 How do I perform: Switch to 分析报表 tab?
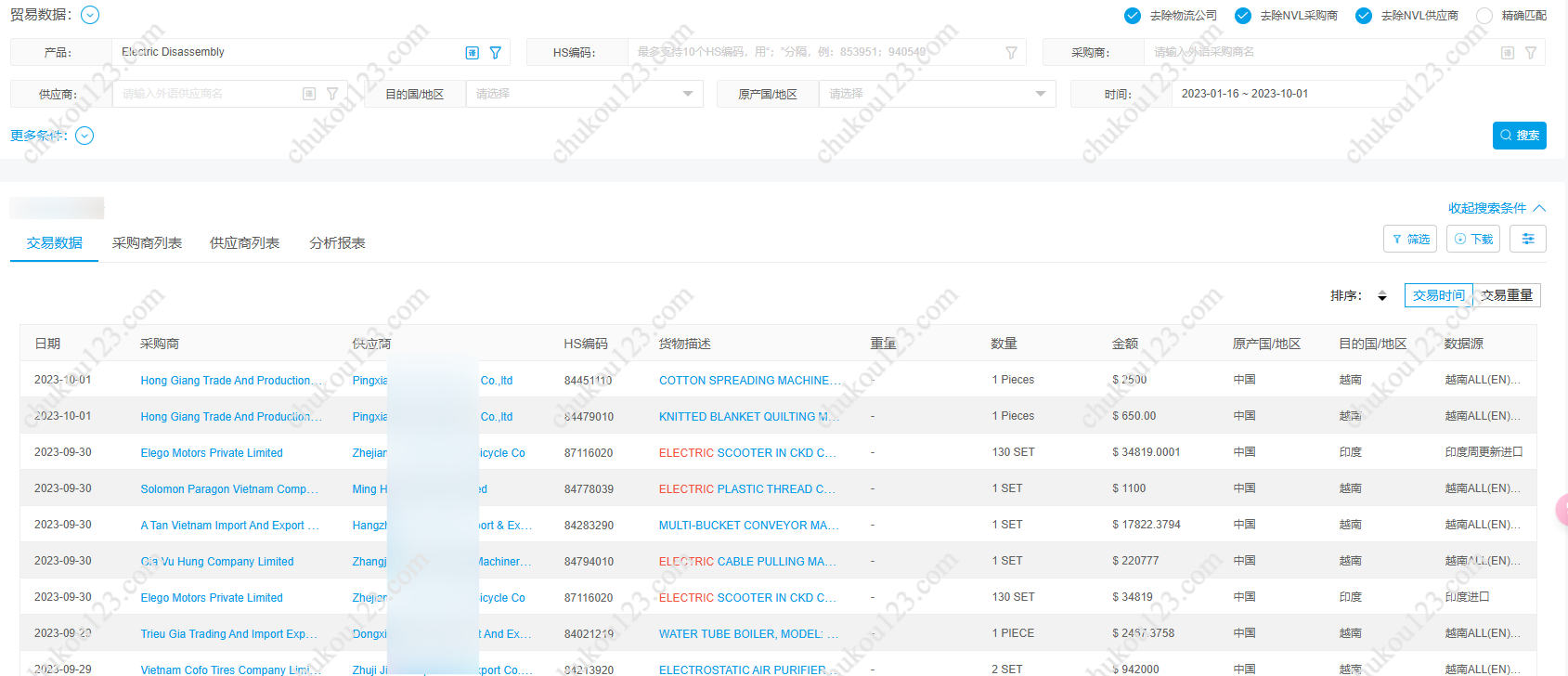(x=337, y=243)
